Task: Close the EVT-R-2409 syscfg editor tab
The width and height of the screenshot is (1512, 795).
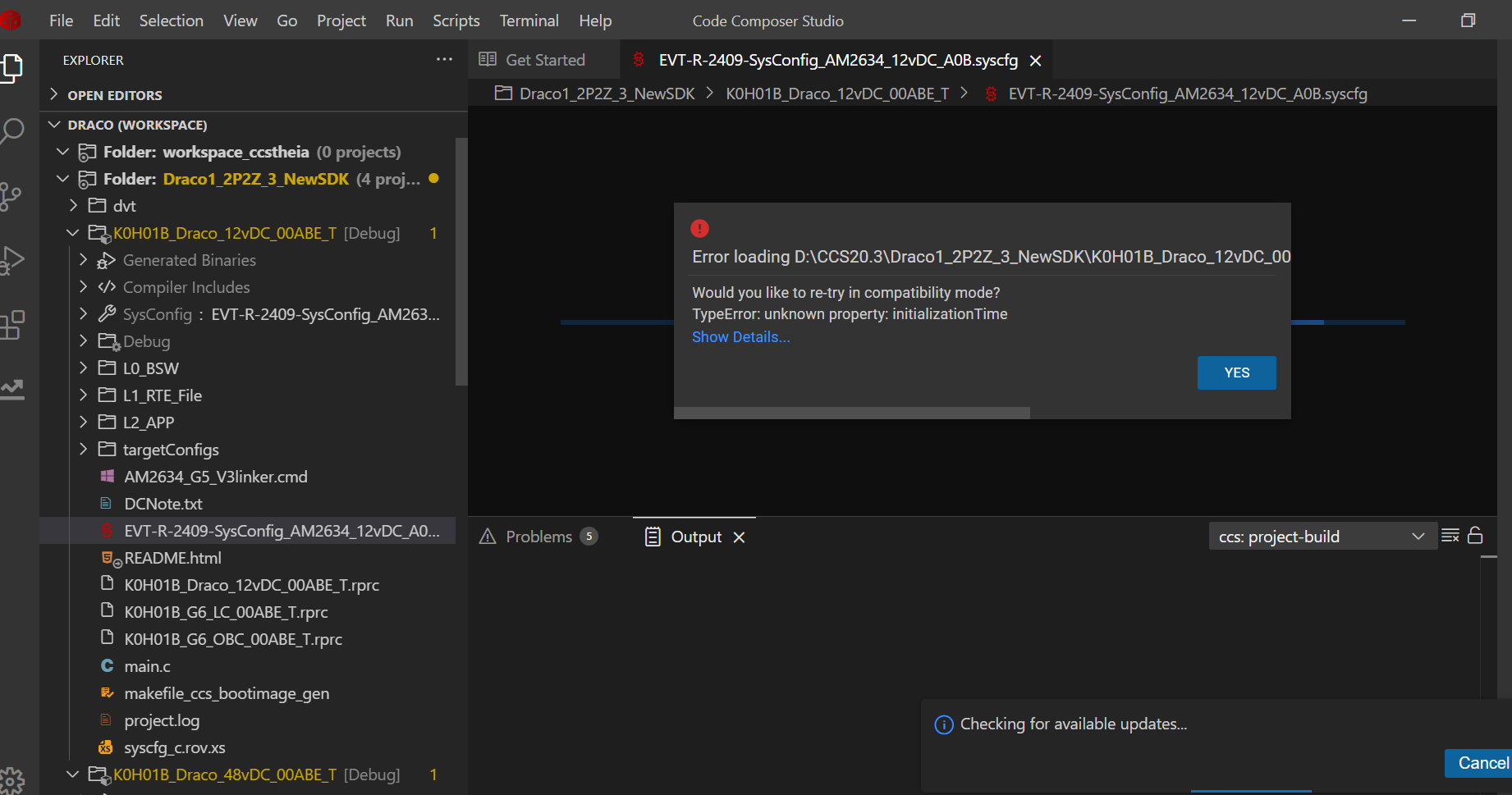Action: (1036, 61)
